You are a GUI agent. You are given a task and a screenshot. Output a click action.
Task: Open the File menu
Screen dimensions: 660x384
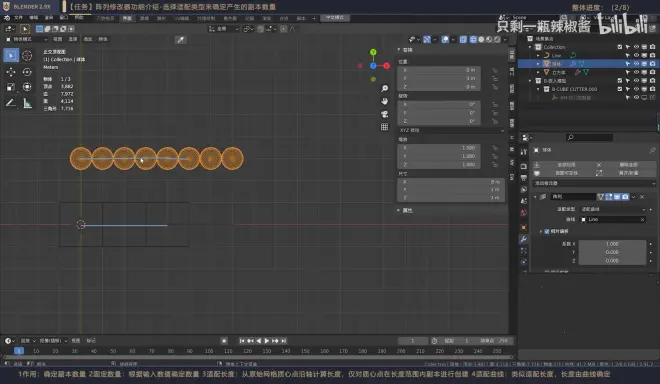click(19, 18)
